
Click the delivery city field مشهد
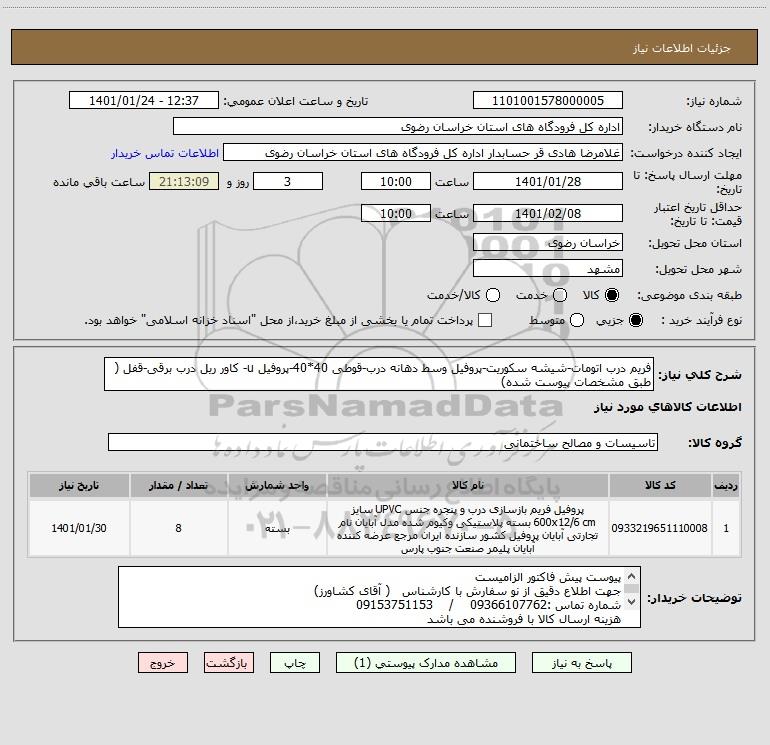(x=548, y=269)
